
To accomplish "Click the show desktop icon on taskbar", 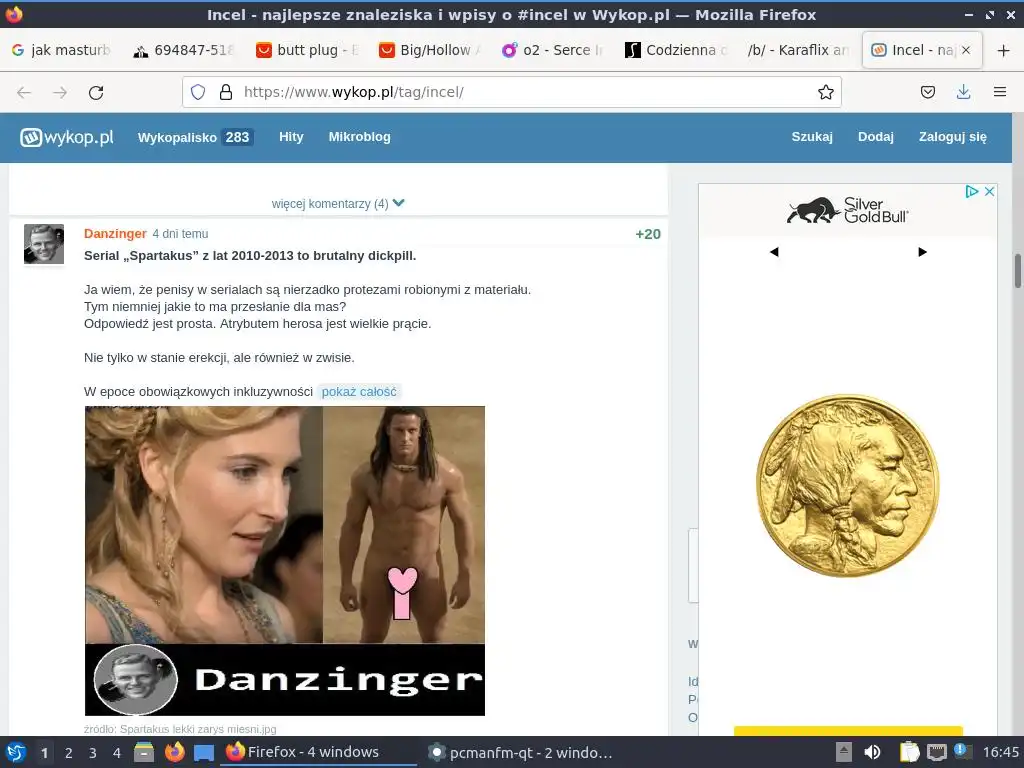I will point(204,753).
